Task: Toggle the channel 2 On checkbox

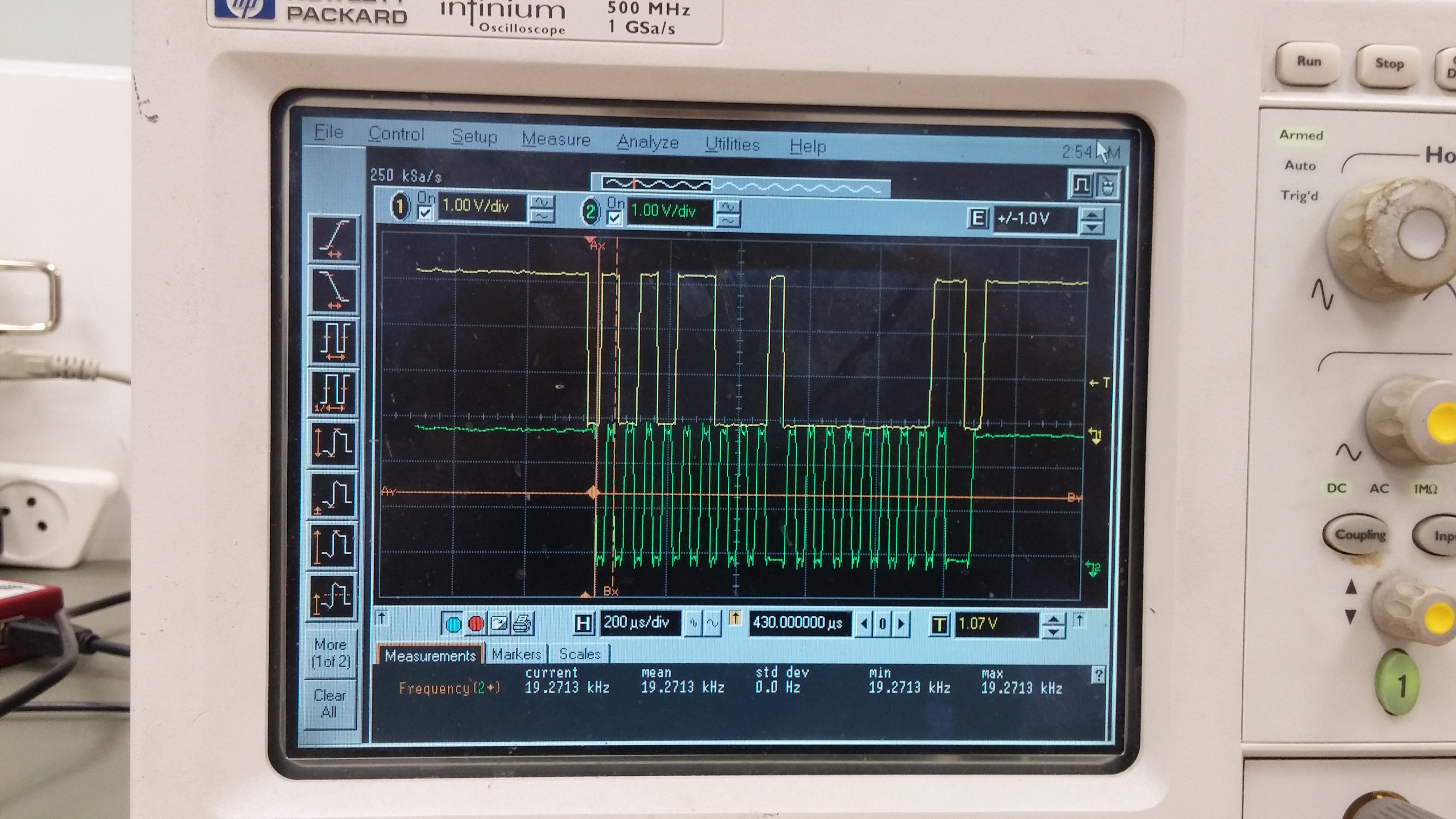Action: [x=615, y=218]
